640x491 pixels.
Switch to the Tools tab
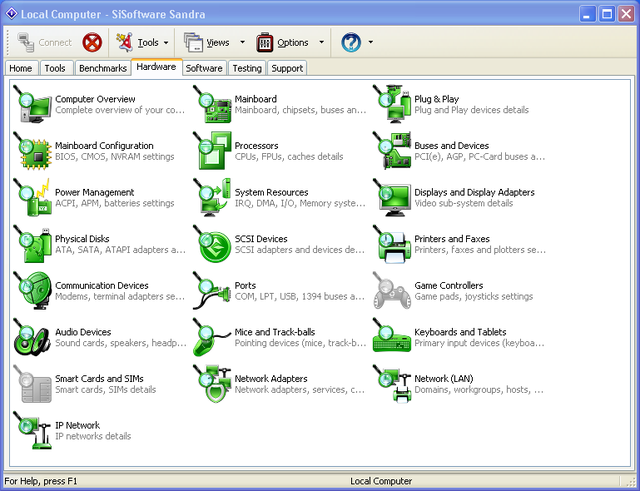pos(55,68)
